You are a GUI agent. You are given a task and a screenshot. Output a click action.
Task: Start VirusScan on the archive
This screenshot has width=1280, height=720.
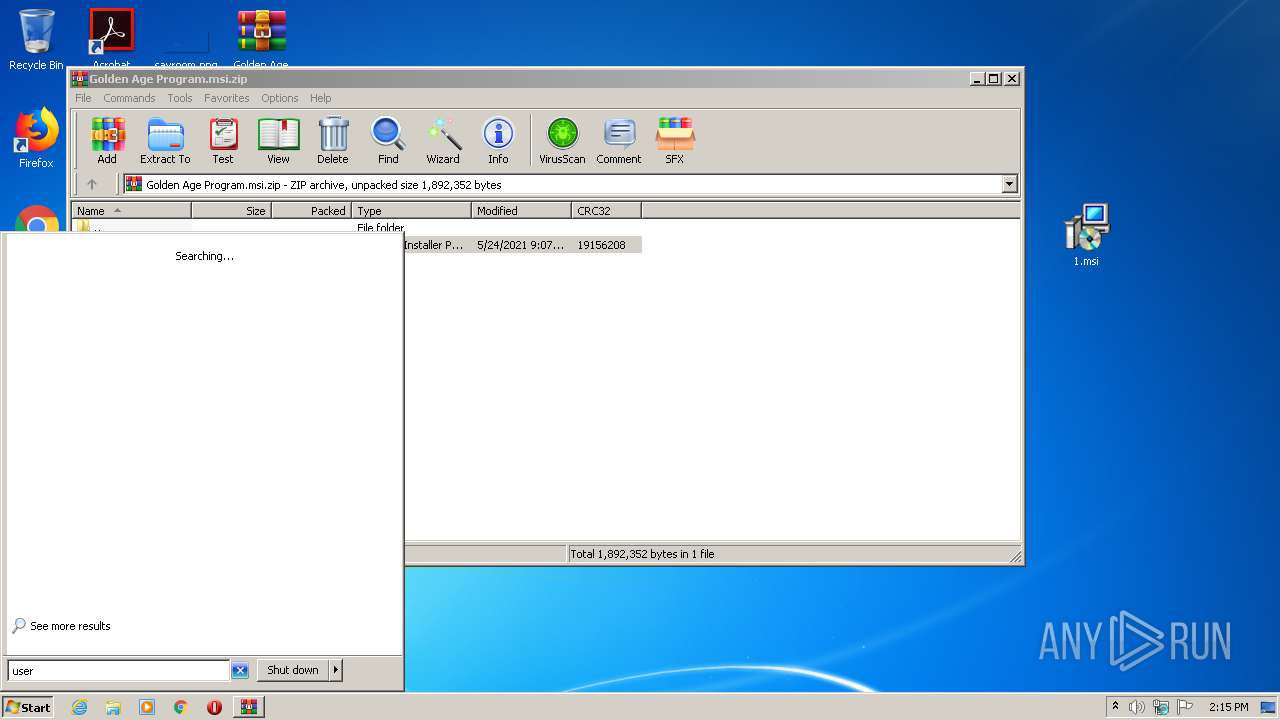pyautogui.click(x=562, y=141)
